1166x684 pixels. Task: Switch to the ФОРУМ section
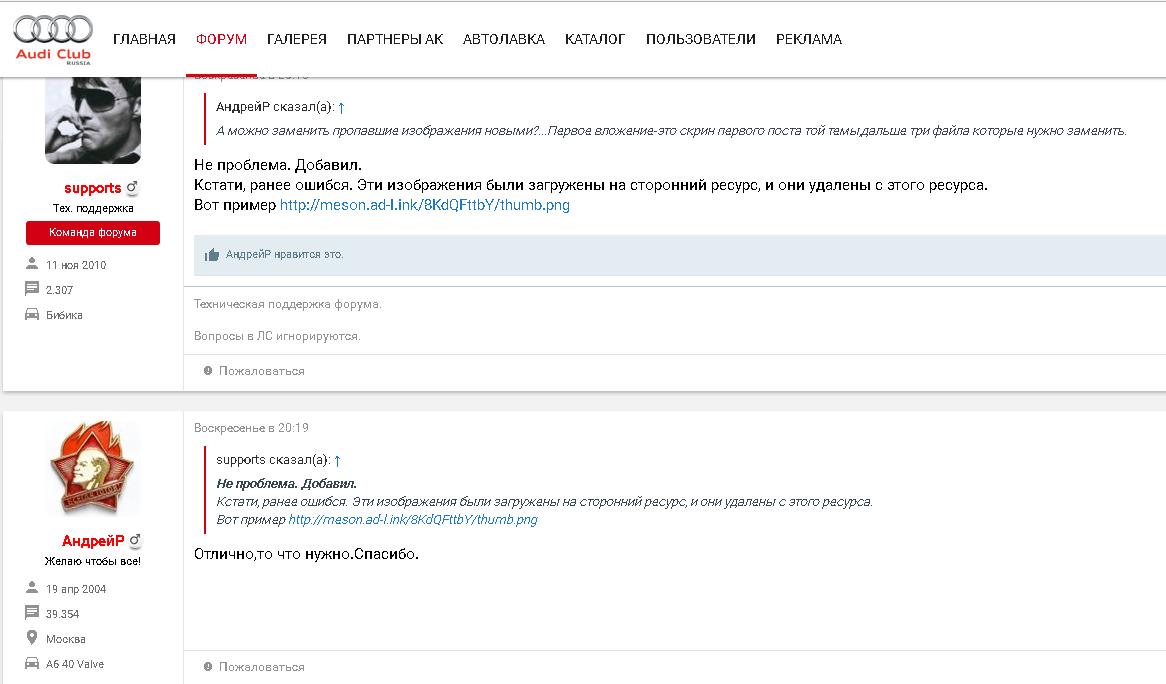click(x=221, y=39)
